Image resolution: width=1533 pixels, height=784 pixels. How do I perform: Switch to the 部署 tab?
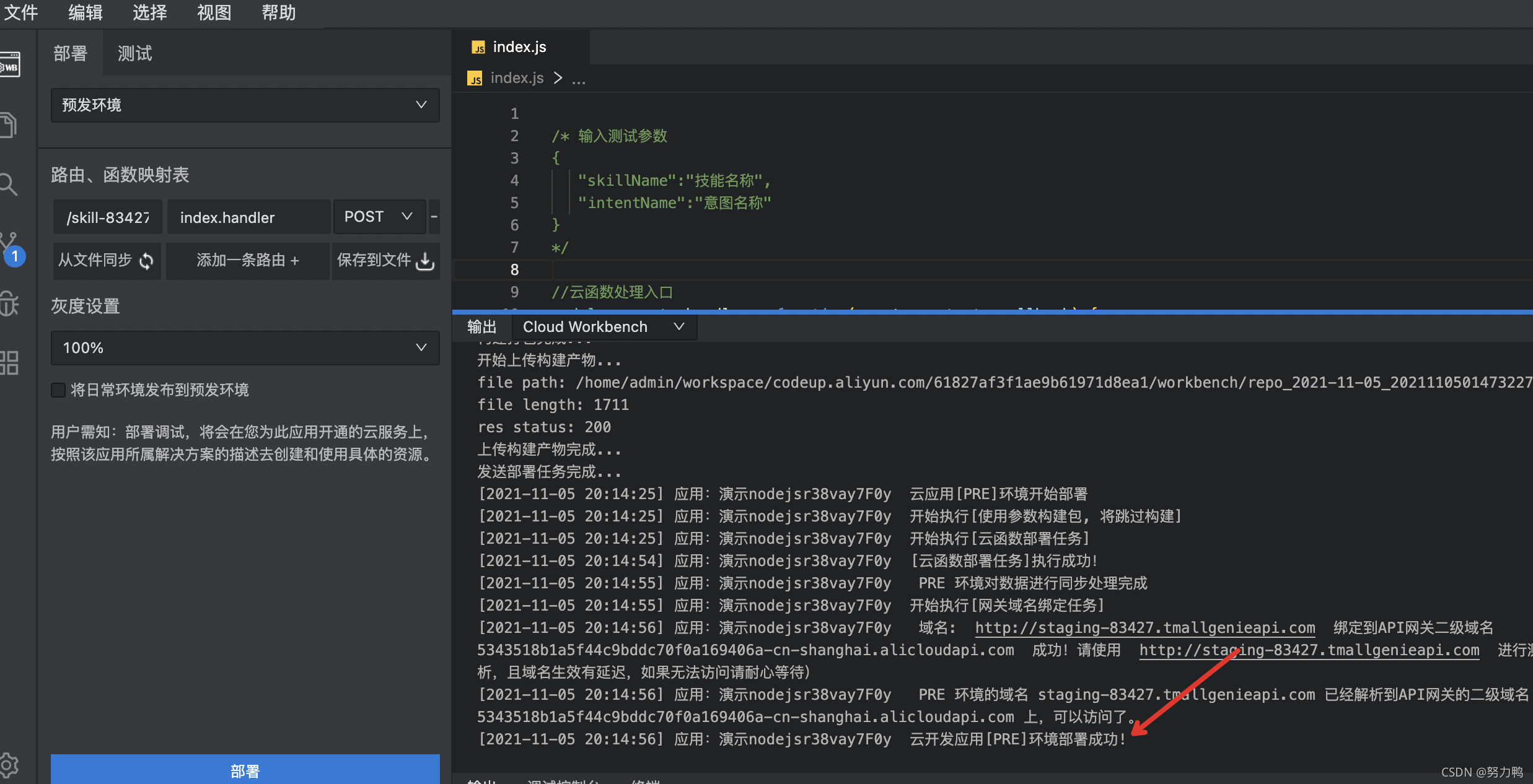(70, 54)
